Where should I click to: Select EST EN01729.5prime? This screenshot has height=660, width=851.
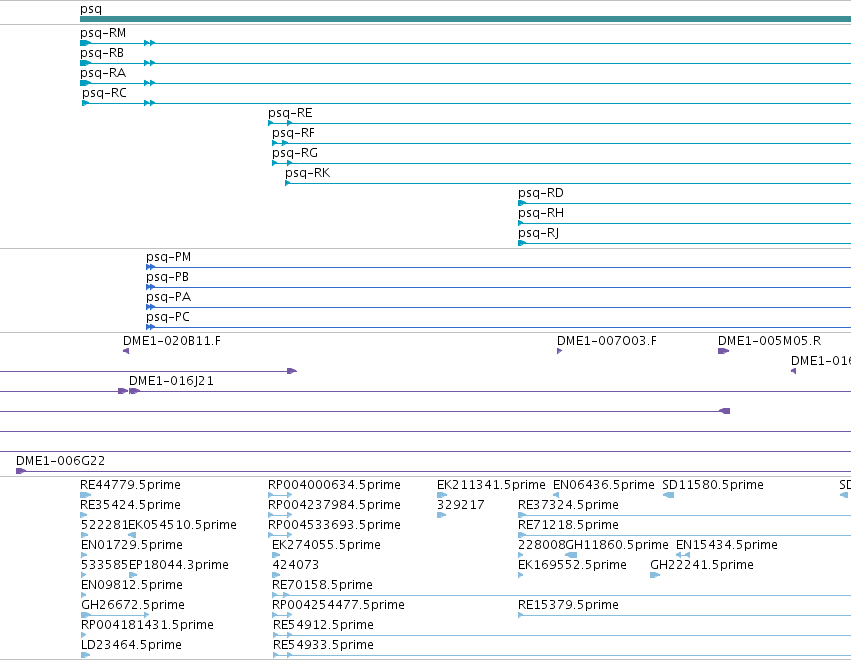(x=131, y=545)
